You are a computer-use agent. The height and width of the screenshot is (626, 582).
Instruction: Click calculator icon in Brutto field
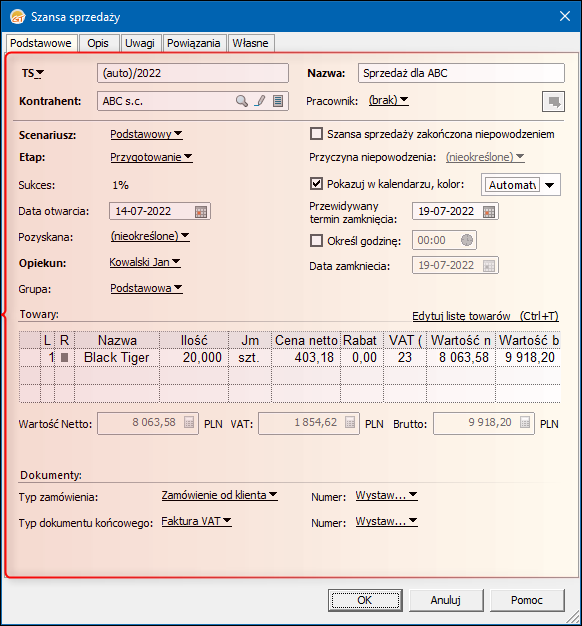pyautogui.click(x=525, y=422)
